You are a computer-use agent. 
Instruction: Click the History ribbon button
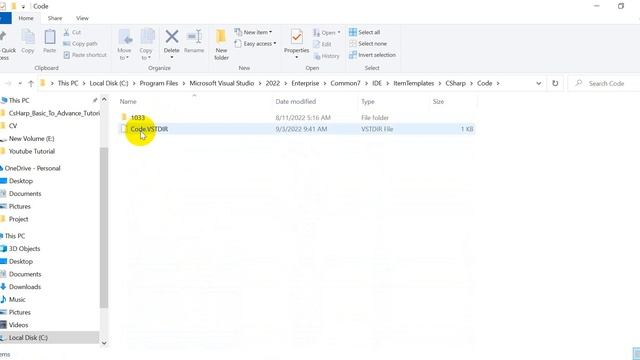pyautogui.click(x=326, y=56)
